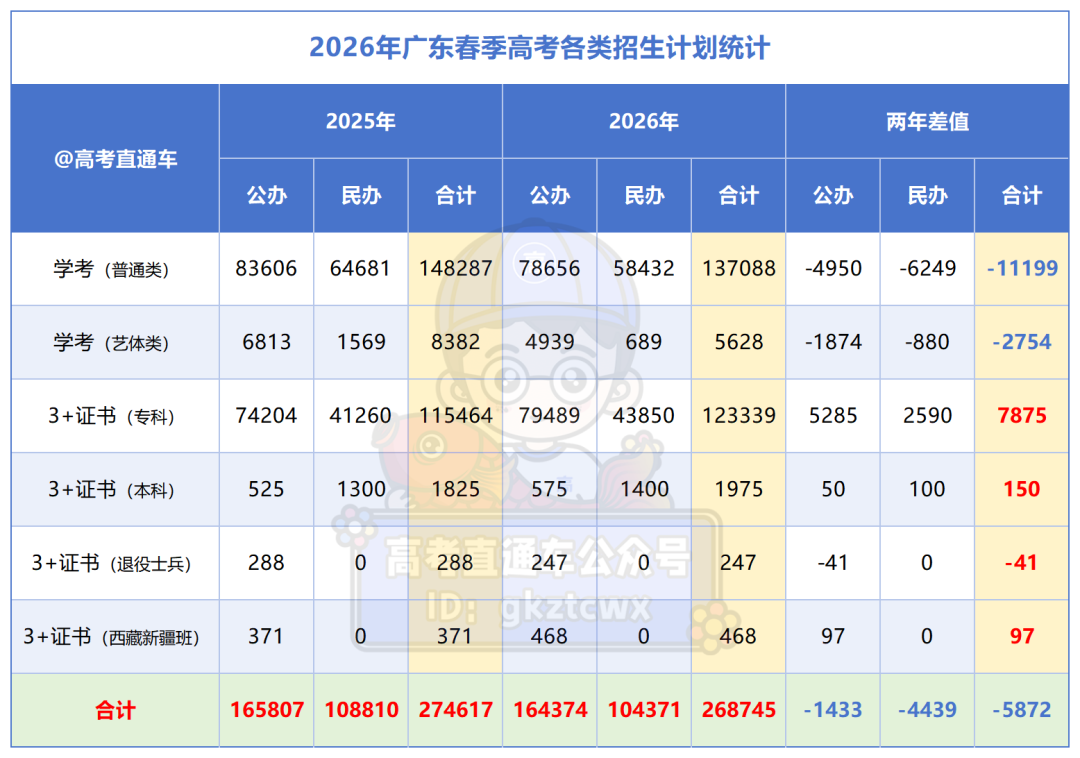
Task: Select cell value 41260
Action: coord(360,416)
